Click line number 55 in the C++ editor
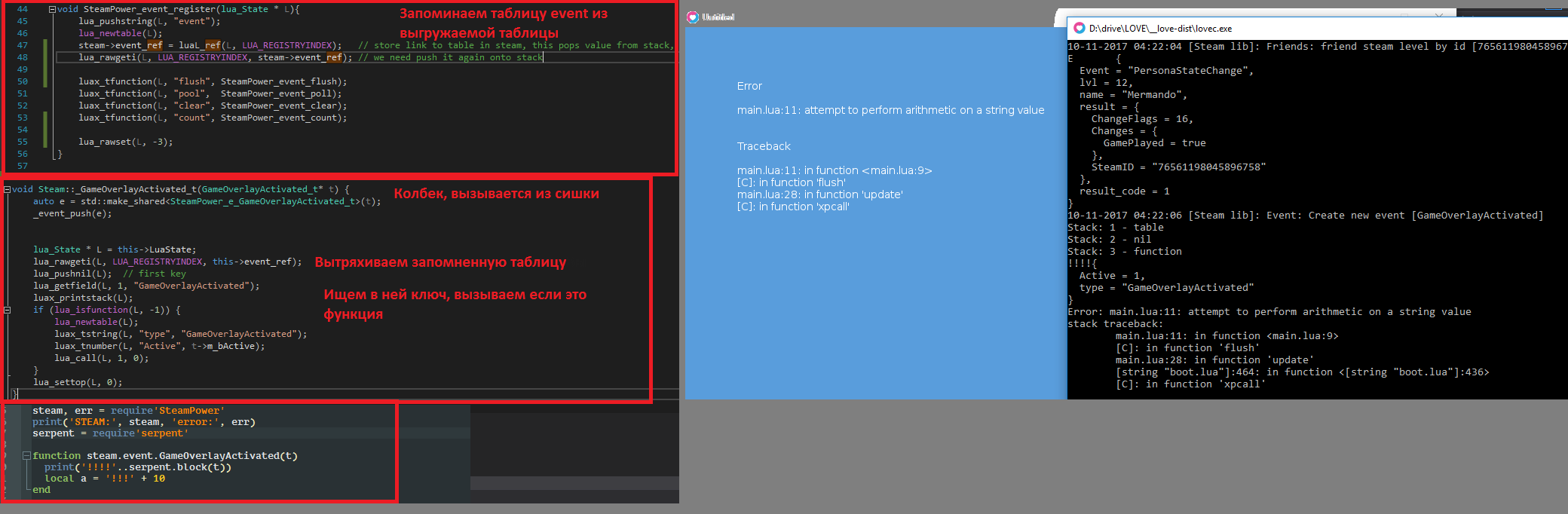Screen dimensions: 1568x514 (x=23, y=142)
